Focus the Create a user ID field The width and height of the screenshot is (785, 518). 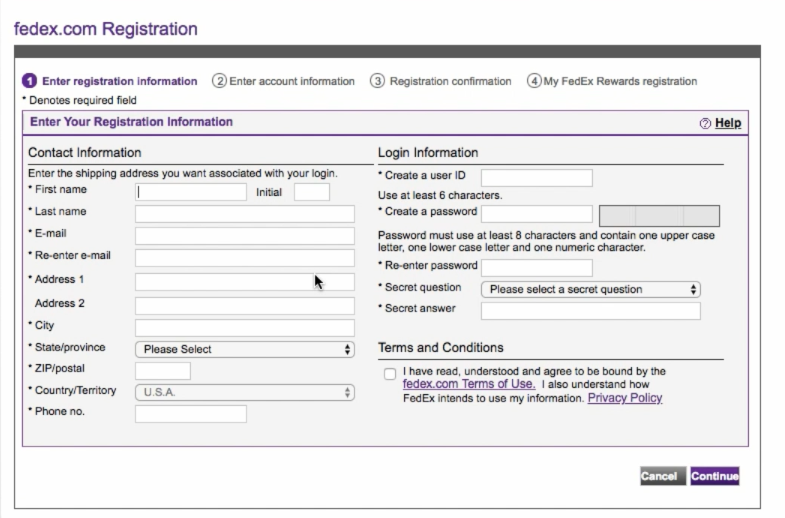(x=537, y=178)
